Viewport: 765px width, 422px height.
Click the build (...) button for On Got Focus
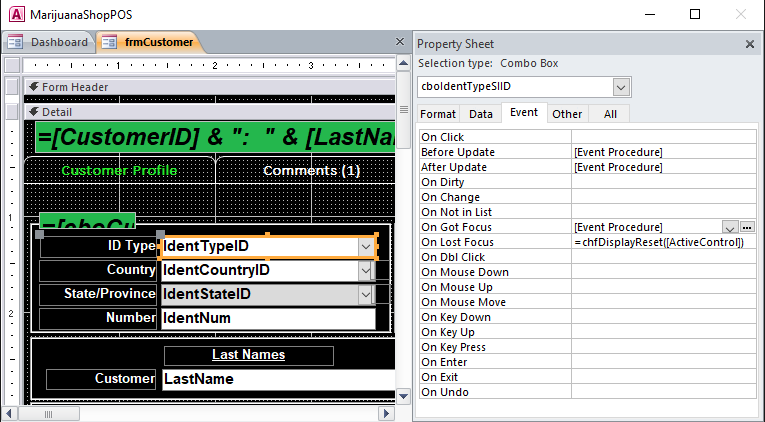(x=746, y=227)
